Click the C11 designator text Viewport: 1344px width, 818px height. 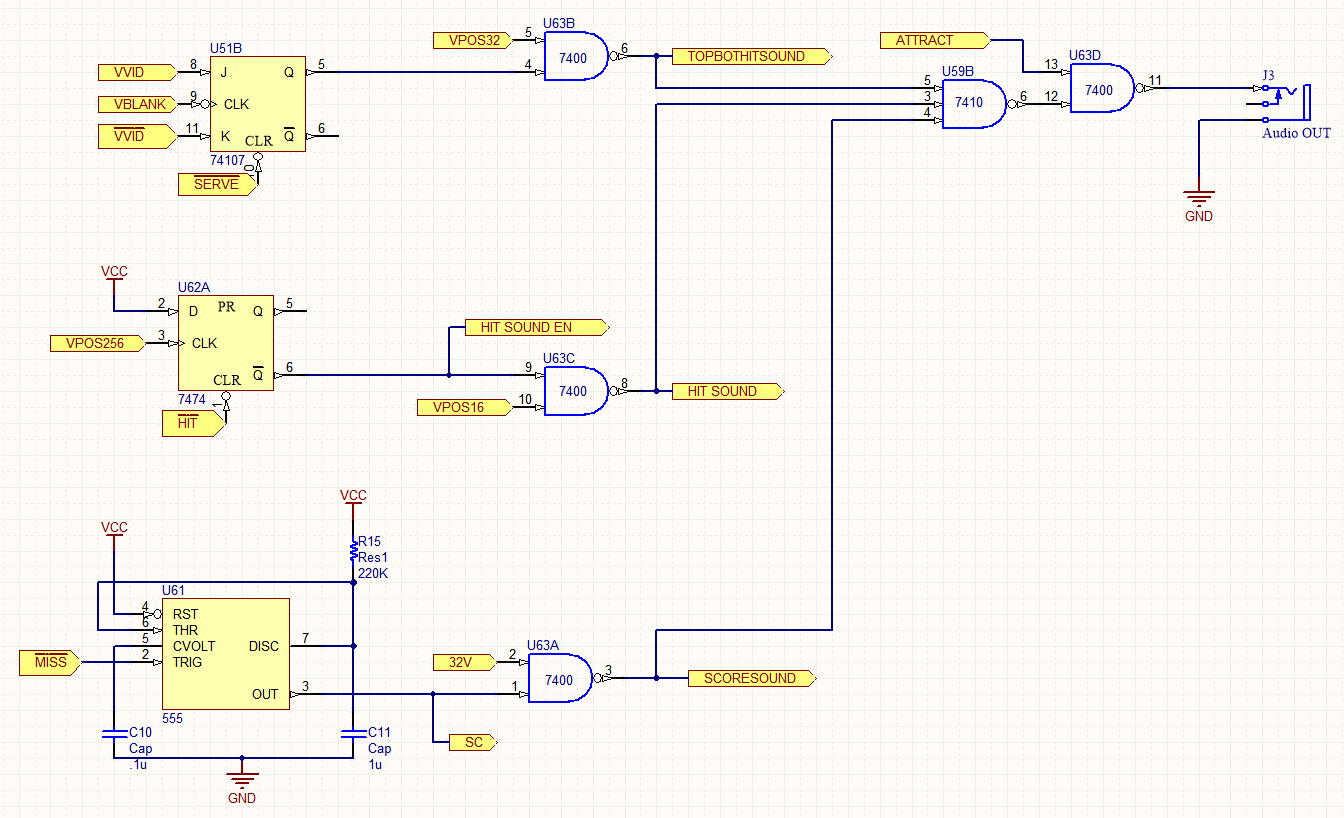379,733
